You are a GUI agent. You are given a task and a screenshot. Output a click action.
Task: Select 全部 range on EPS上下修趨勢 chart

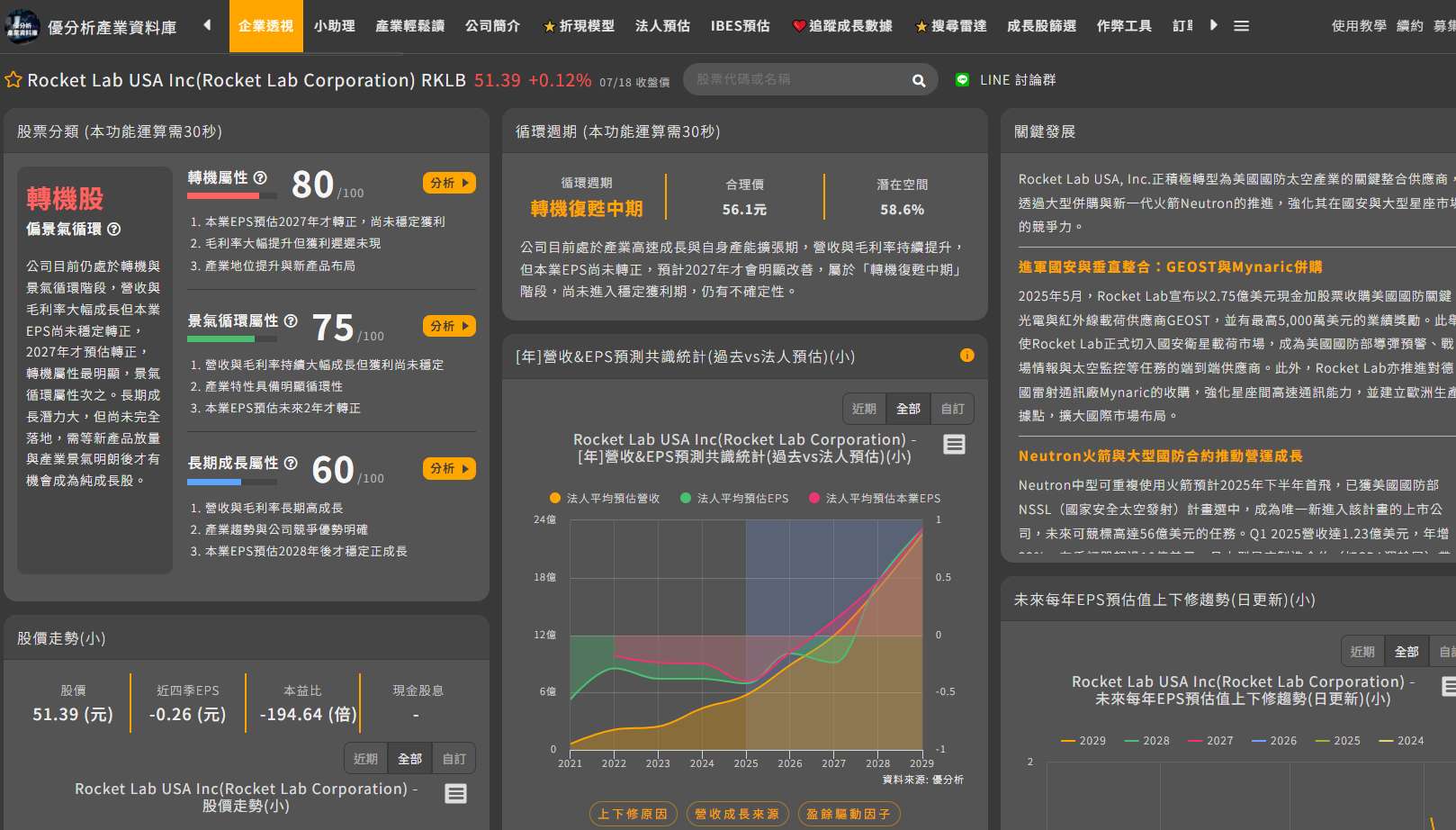1407,652
